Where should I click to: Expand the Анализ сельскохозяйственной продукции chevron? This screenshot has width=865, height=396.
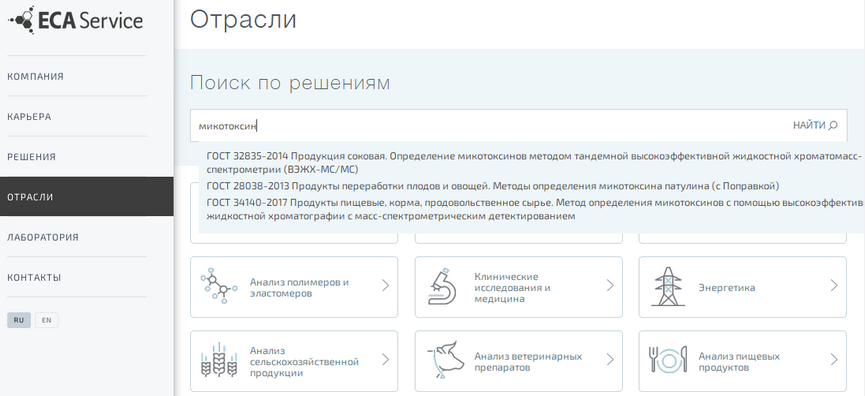point(386,360)
